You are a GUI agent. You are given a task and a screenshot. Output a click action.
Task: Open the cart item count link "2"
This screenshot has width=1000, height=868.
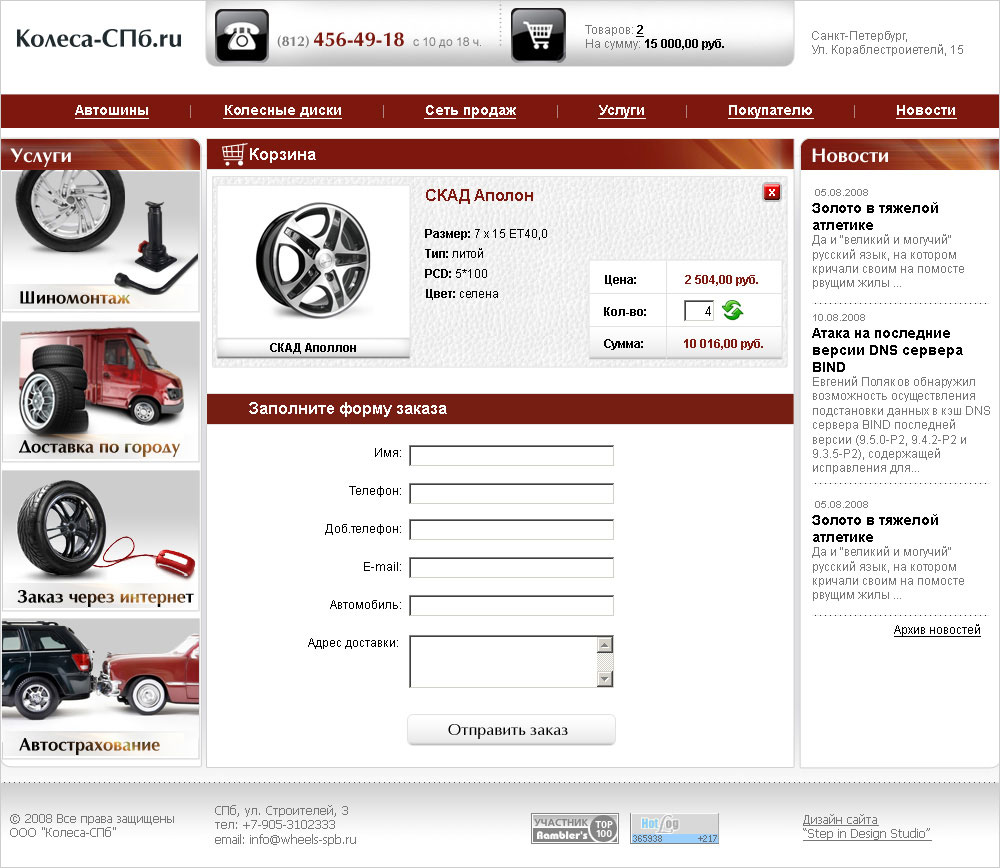click(x=640, y=29)
